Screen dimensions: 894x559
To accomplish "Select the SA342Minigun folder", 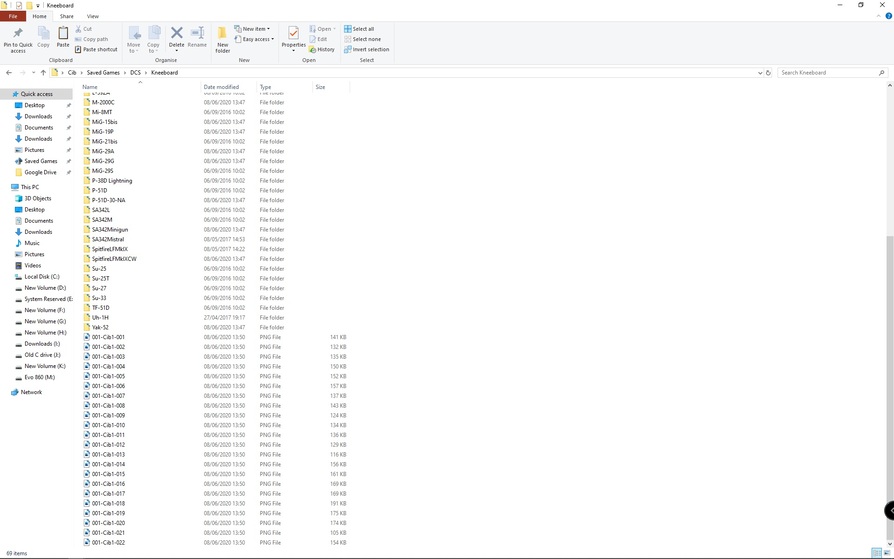I will point(109,229).
